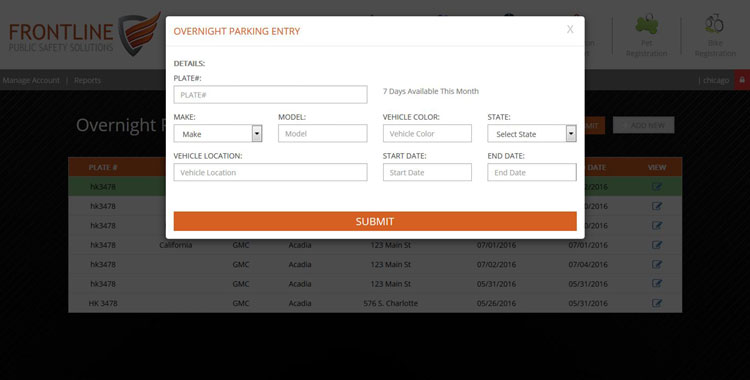Screen dimensions: 750x380
Task: Click the HK 3478 plate cell
Action: click(103, 303)
